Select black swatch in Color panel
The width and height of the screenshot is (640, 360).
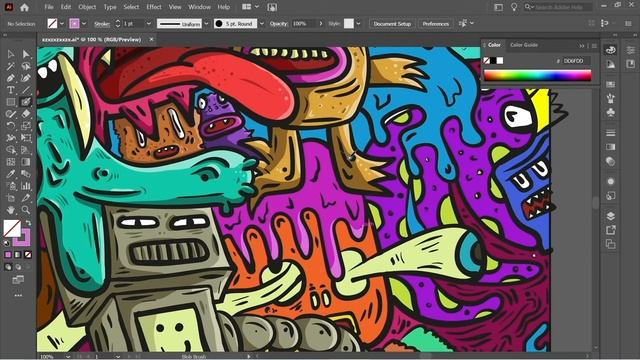pos(493,61)
